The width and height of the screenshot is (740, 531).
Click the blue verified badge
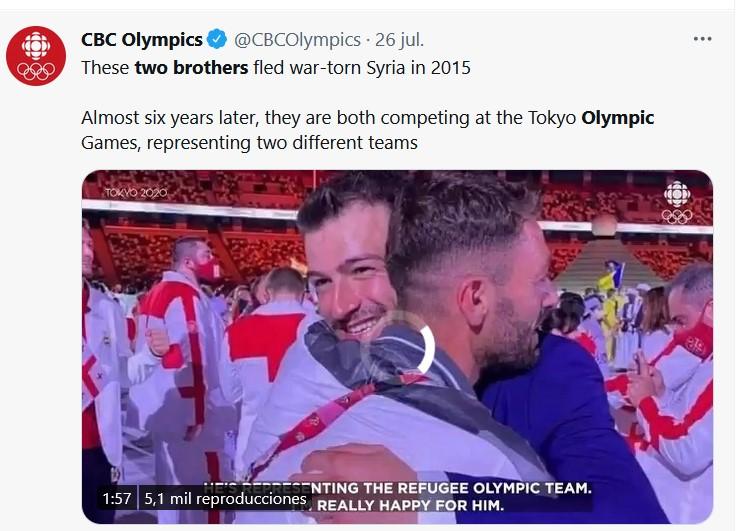[x=217, y=40]
